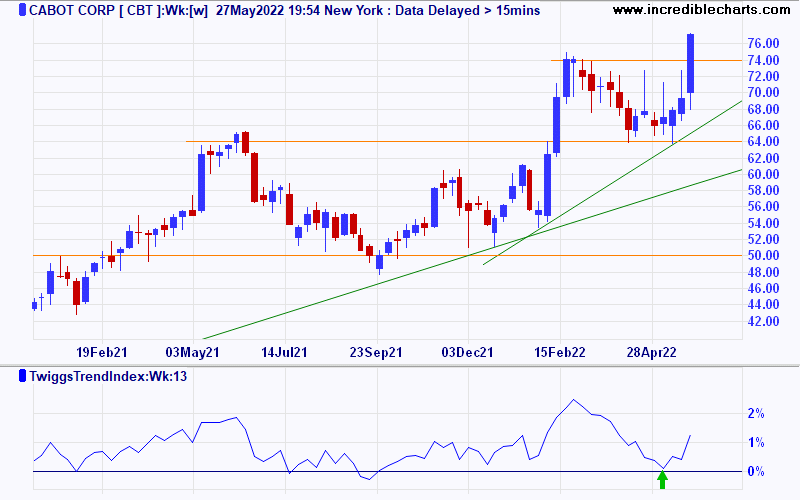The height and width of the screenshot is (500, 800).
Task: Click the blue marker beside CABOT CORP title
Action: [x=22, y=10]
